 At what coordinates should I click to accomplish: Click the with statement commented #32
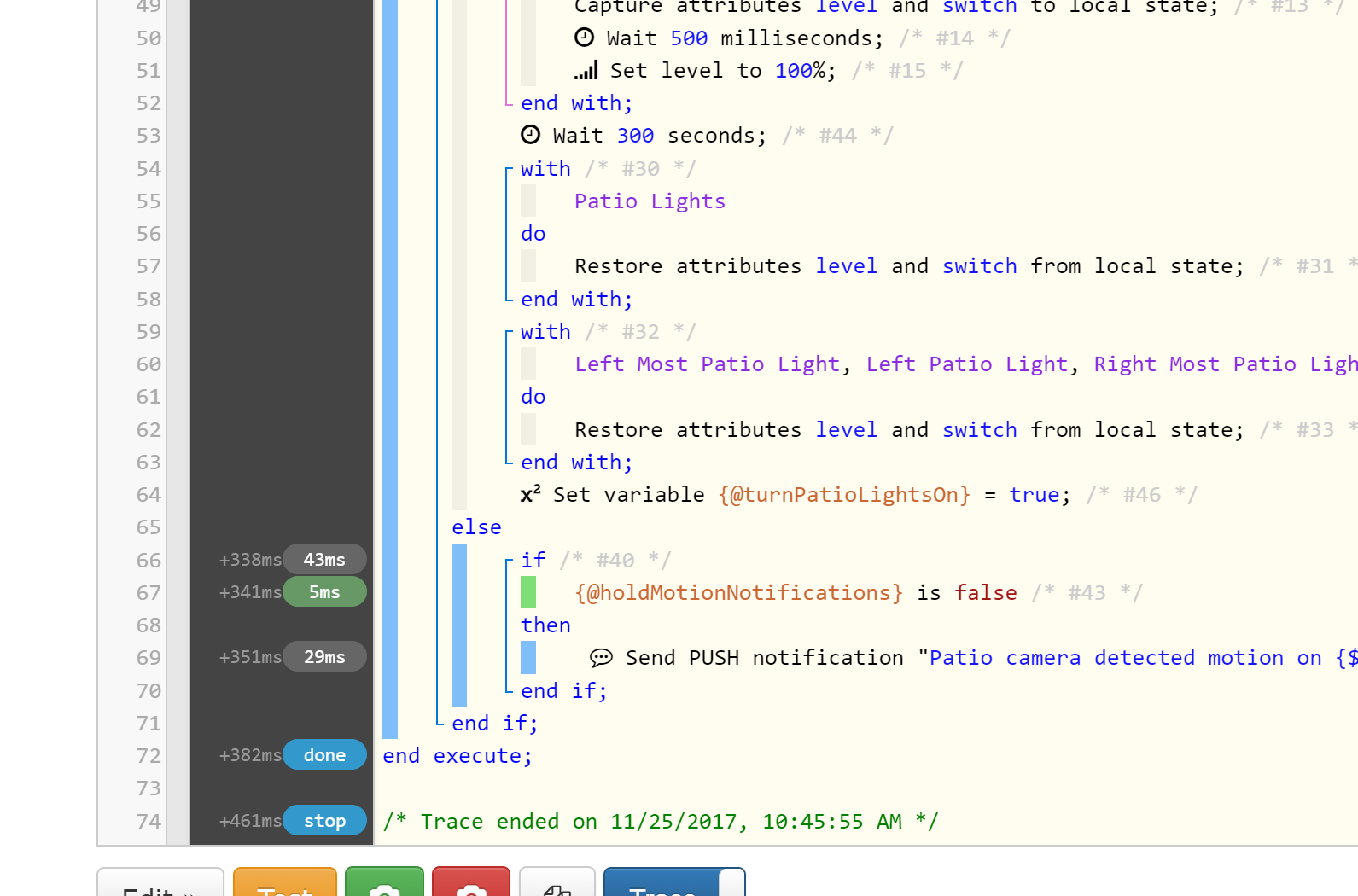click(x=545, y=332)
